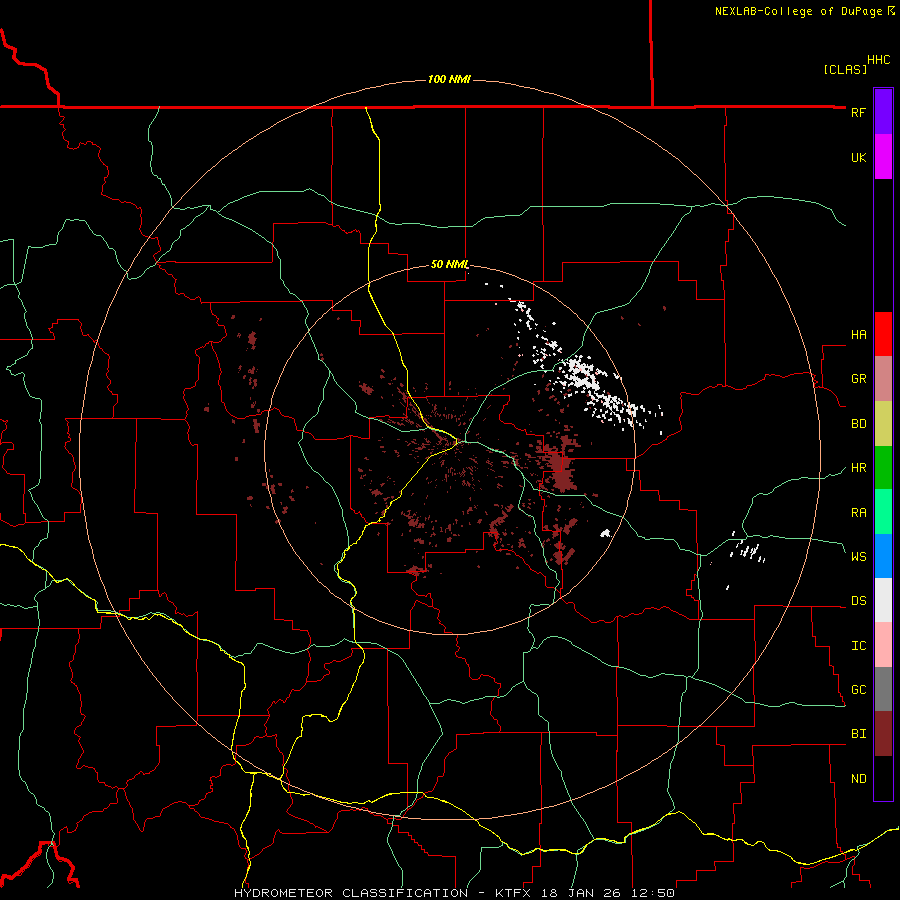Click the BD legend label

coord(858,424)
